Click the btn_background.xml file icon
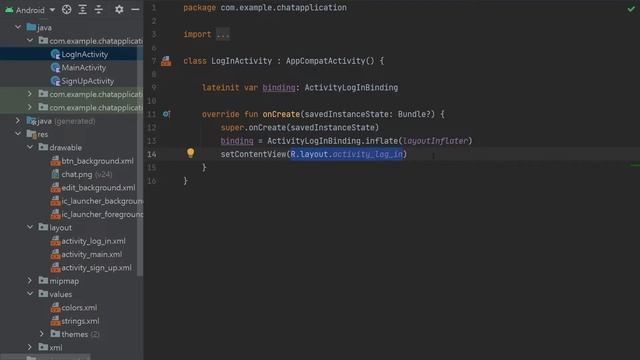Image resolution: width=640 pixels, height=360 pixels. (56, 161)
